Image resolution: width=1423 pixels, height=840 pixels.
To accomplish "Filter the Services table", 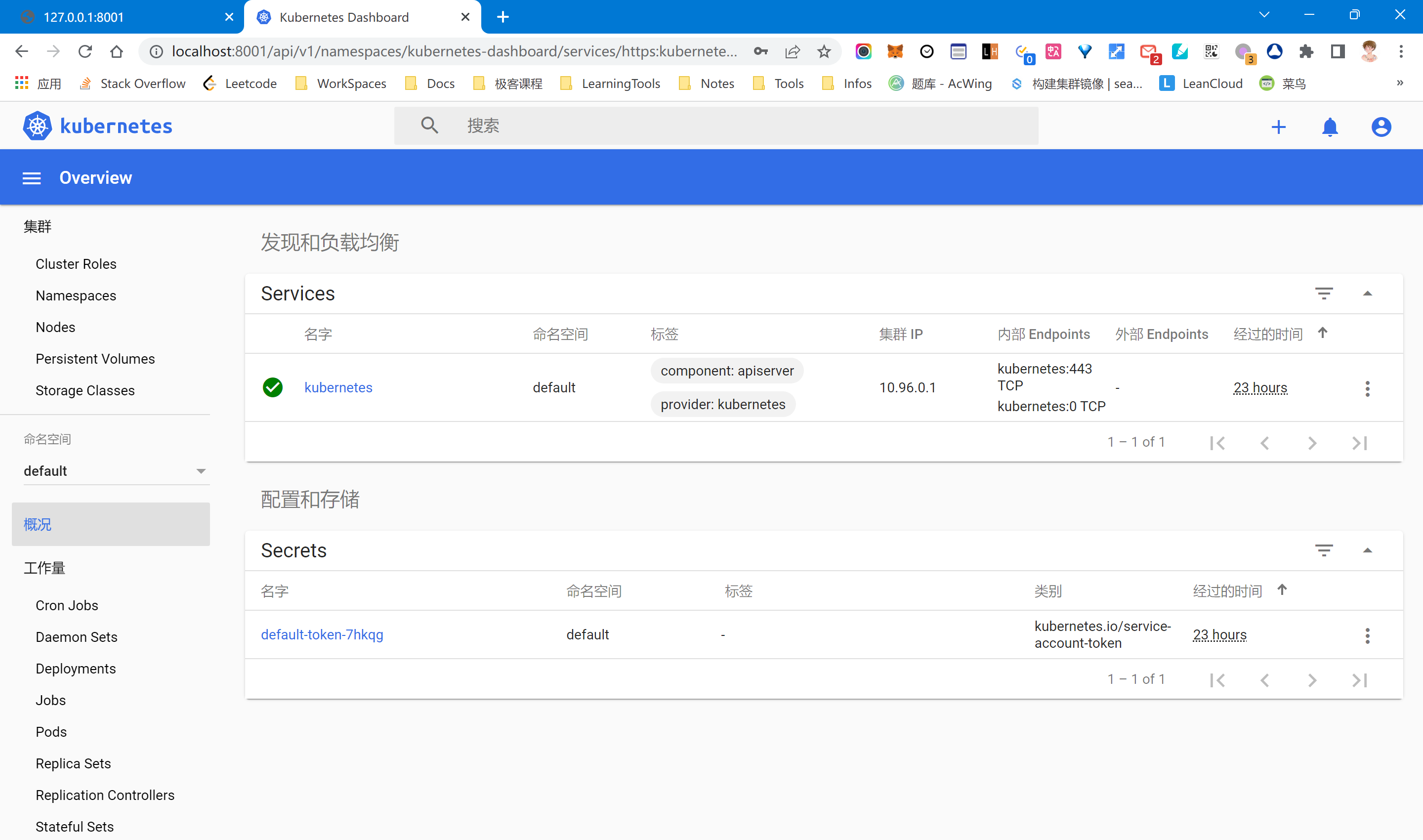I will click(1323, 293).
